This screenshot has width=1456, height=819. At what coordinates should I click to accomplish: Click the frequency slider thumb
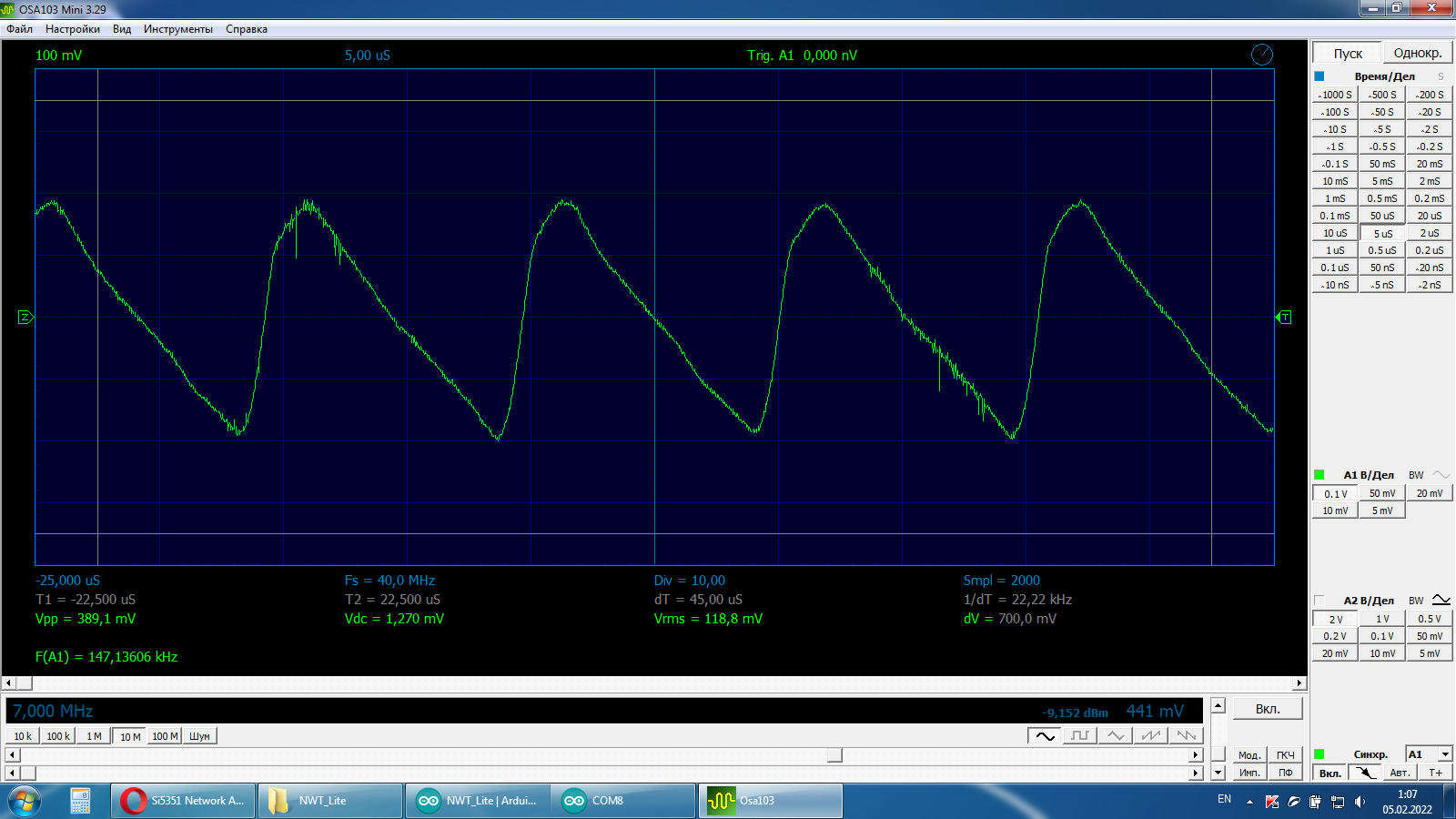click(834, 755)
